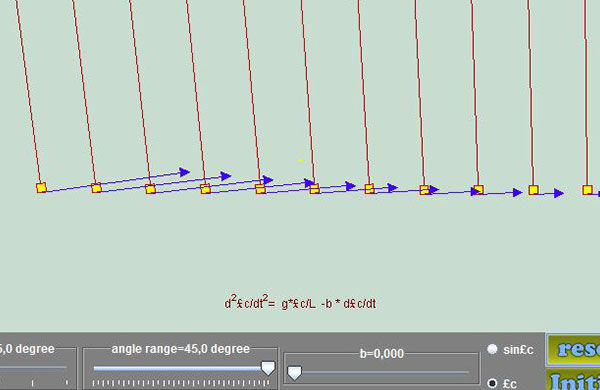Viewport: 600px width, 390px height.
Task: Click the differential equation text
Action: (x=300, y=304)
